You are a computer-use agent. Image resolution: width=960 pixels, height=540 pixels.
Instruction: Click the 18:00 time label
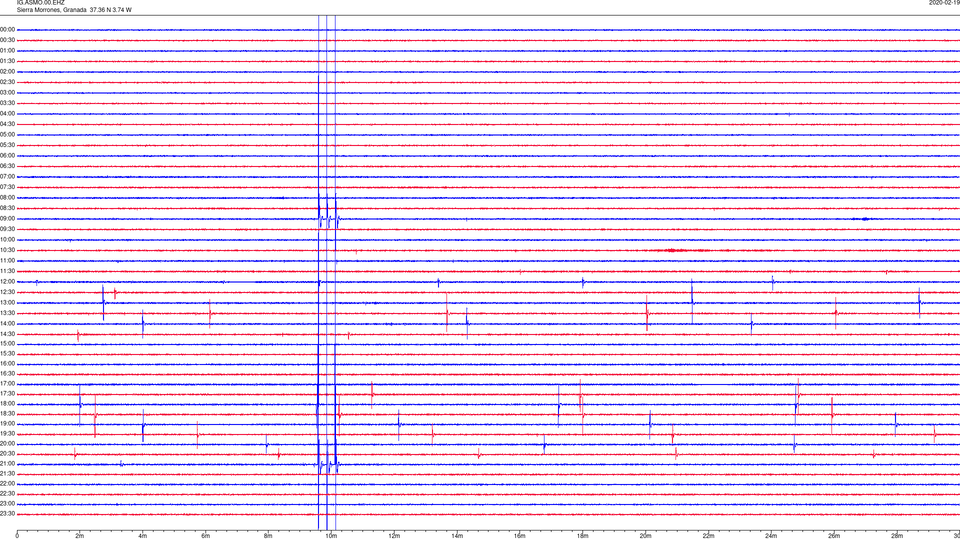(7, 404)
